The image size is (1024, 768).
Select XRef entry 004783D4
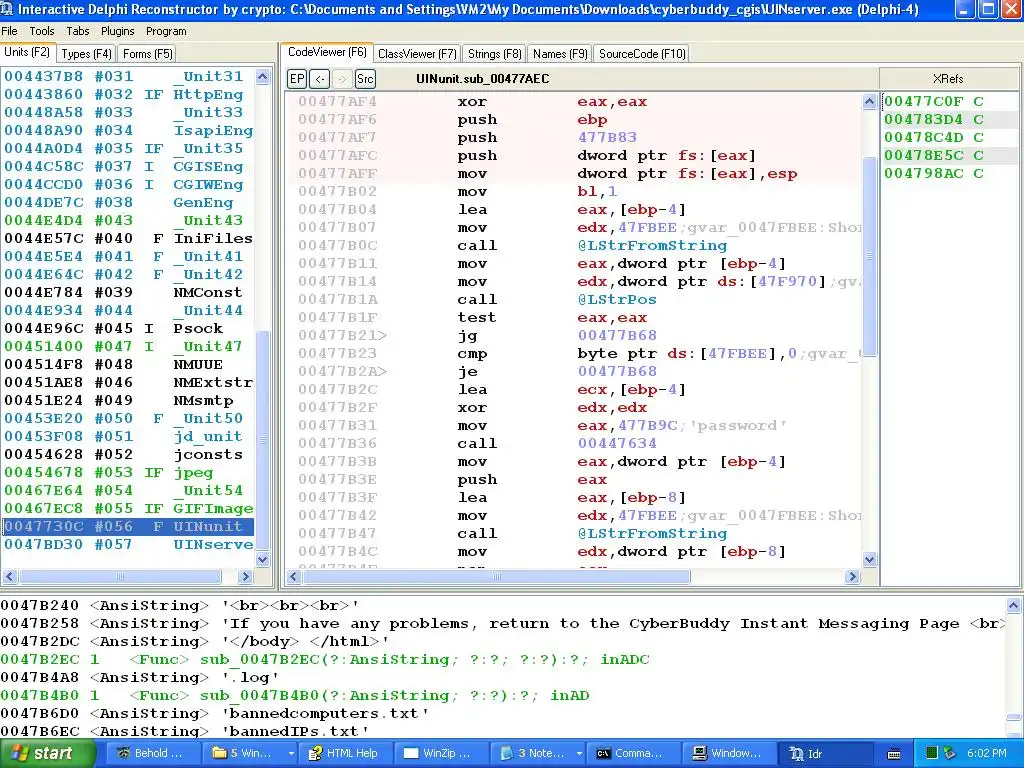pyautogui.click(x=949, y=120)
